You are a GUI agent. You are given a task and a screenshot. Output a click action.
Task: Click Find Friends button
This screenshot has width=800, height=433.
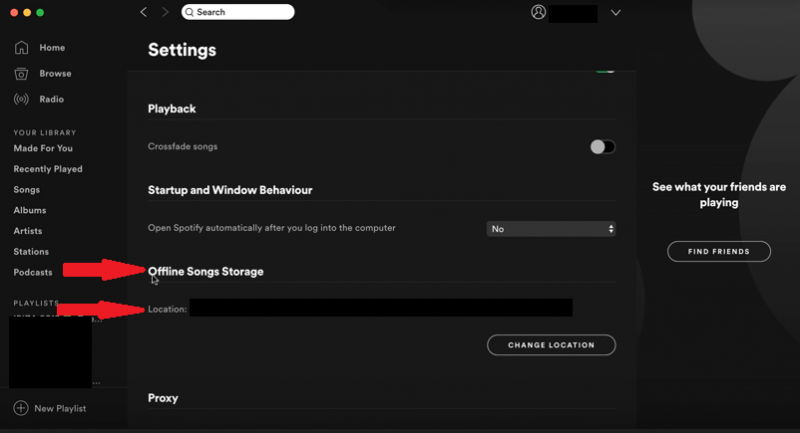pyautogui.click(x=719, y=251)
